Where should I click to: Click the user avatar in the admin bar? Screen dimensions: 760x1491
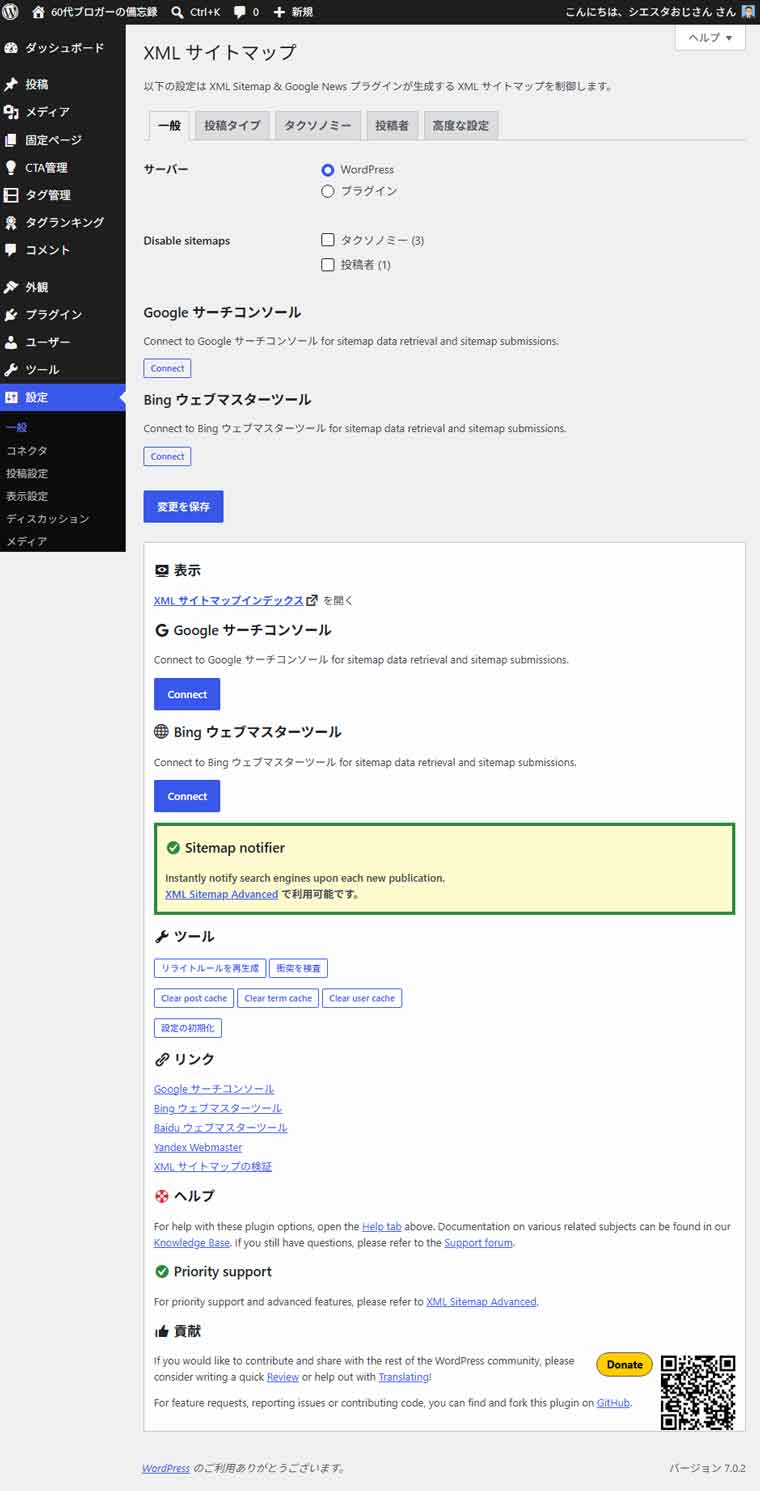pos(748,12)
